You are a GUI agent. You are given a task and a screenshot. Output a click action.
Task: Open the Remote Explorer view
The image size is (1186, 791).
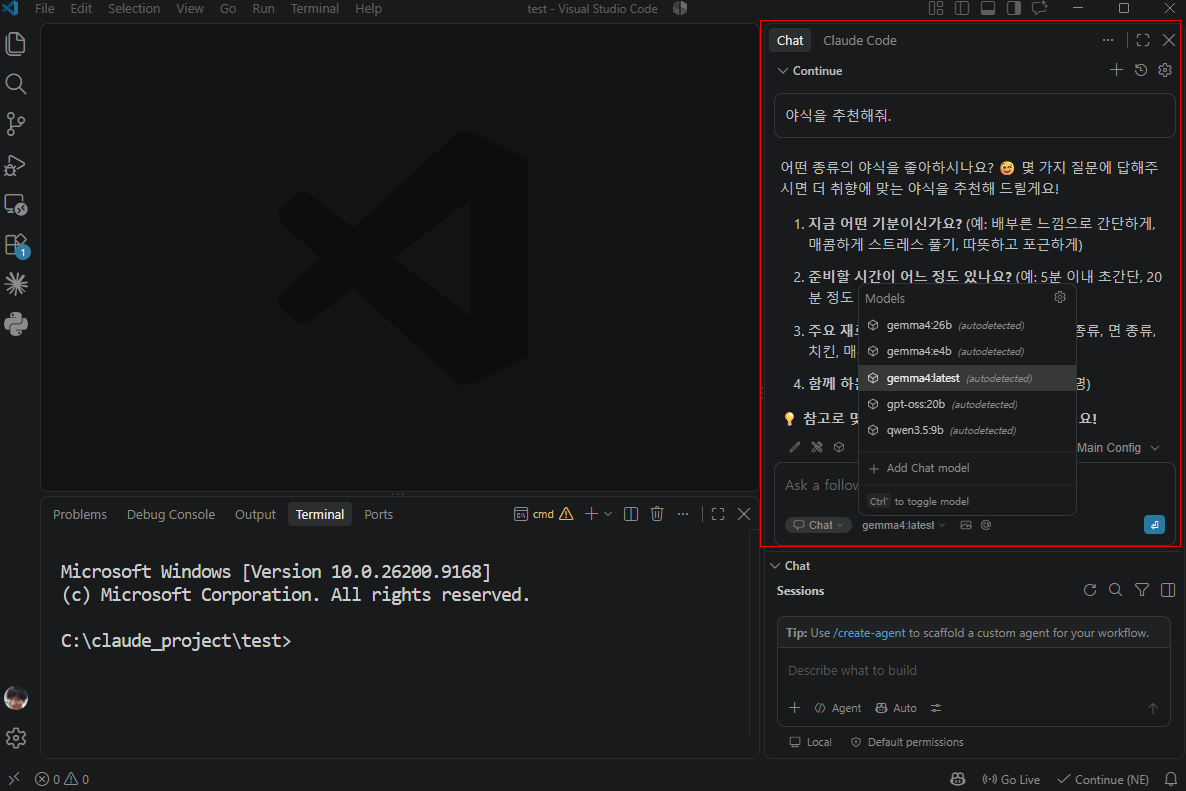tap(16, 204)
